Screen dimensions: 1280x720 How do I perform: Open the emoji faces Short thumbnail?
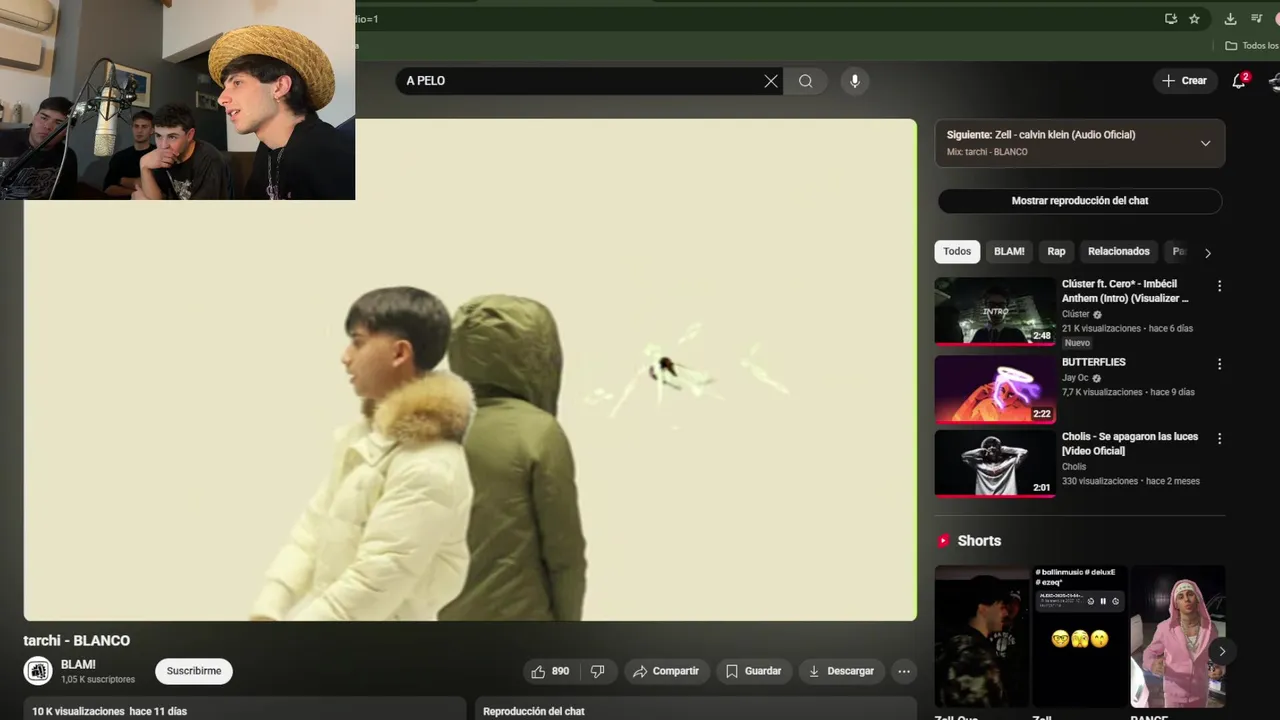click(1080, 636)
